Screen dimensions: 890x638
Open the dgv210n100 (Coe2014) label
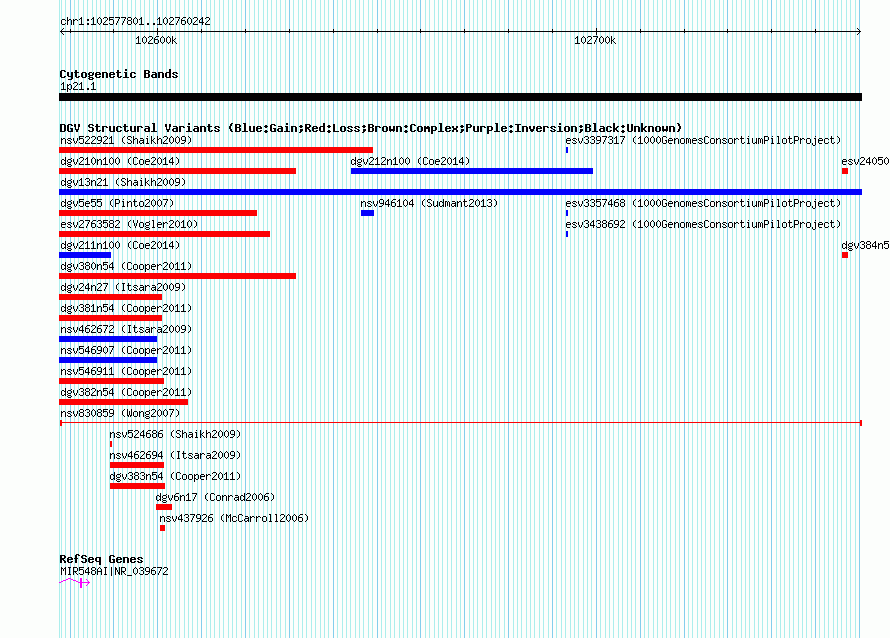(x=120, y=161)
